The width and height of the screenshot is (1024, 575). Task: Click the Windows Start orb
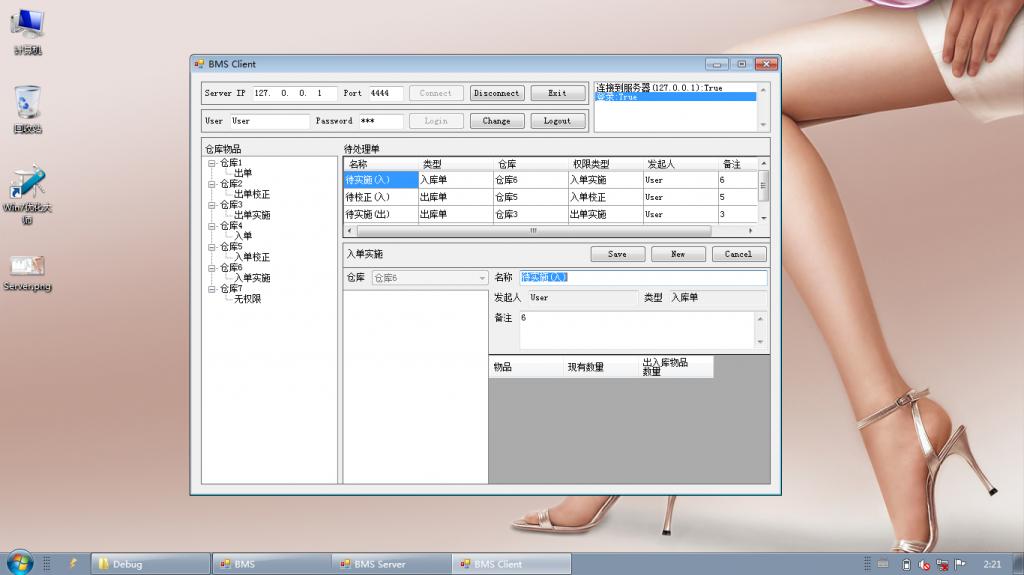[19, 563]
